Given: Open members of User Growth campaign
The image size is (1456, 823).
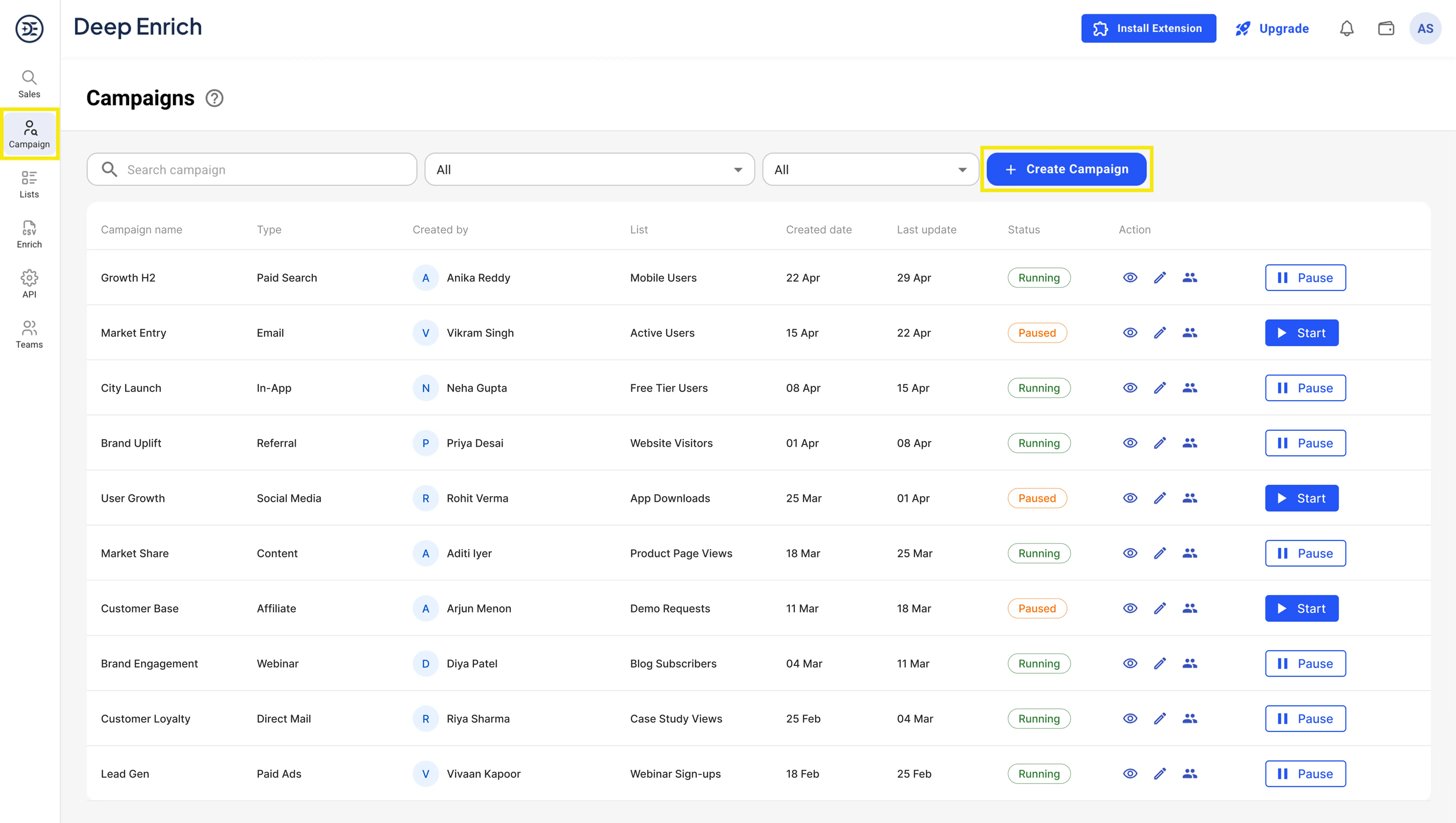Looking at the screenshot, I should (1190, 498).
